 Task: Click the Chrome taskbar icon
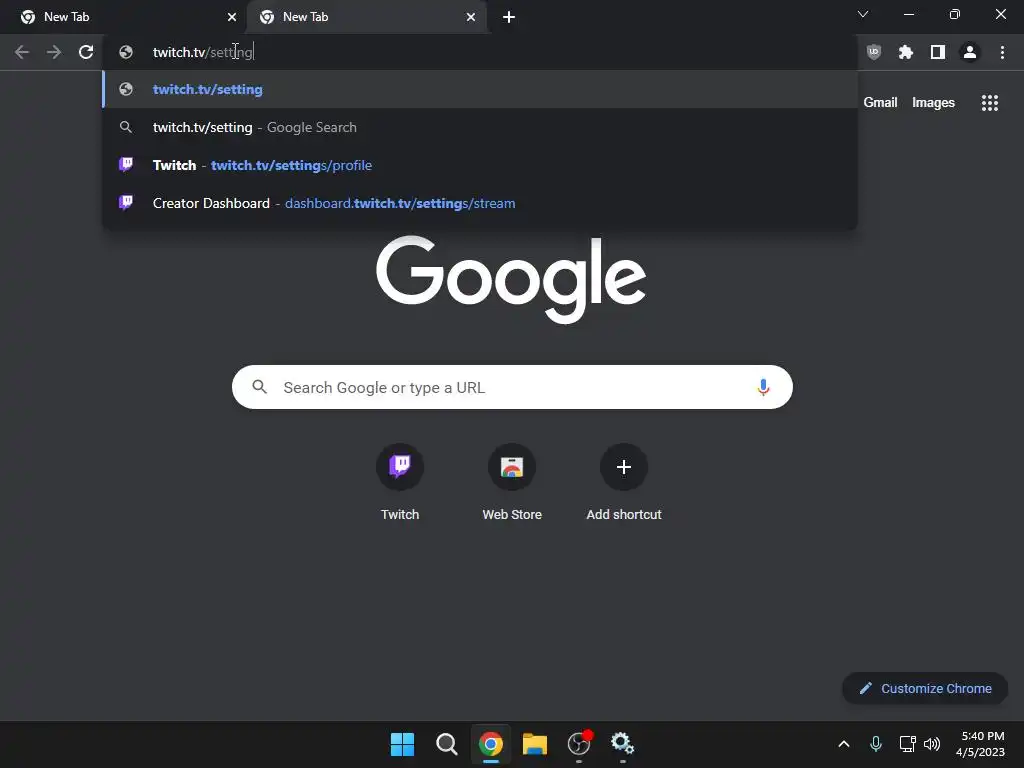pyautogui.click(x=490, y=744)
